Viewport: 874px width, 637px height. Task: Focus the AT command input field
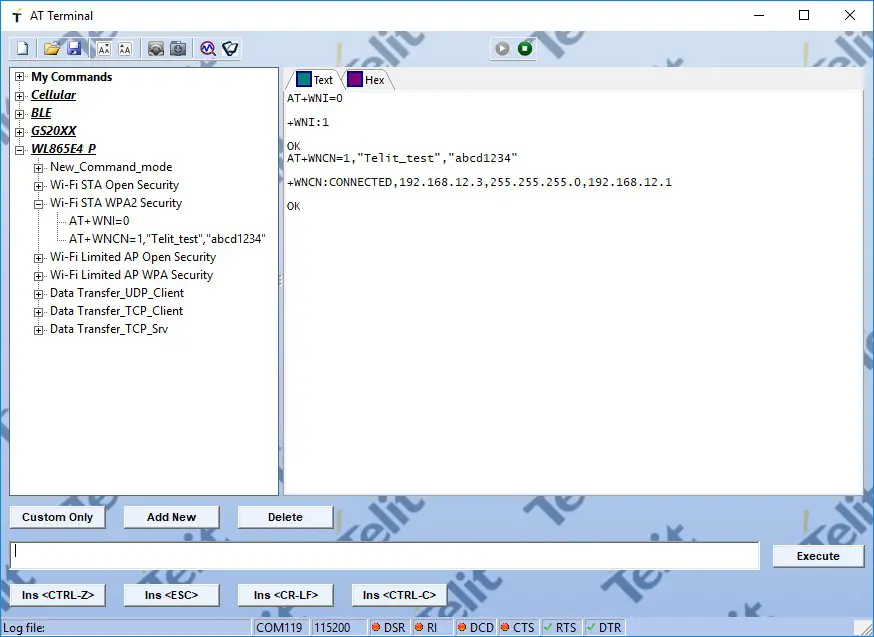tap(385, 556)
